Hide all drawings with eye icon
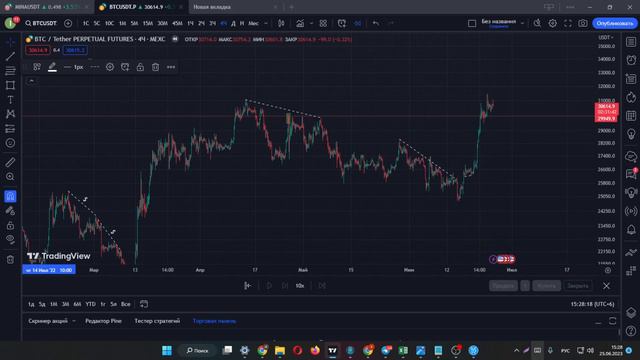Image resolution: width=640 pixels, height=360 pixels. pos(10,240)
